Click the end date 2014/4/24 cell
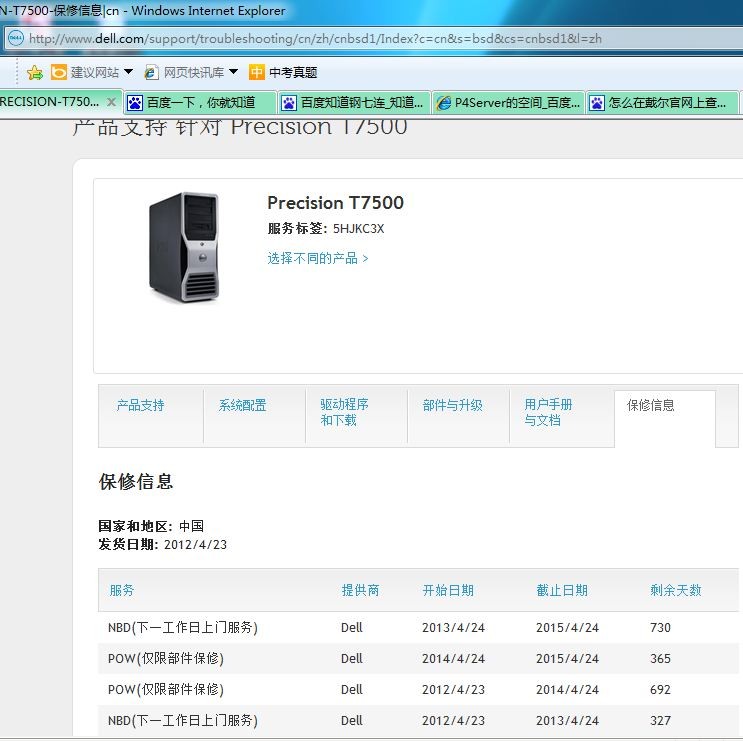The image size is (743, 741). pos(567,689)
